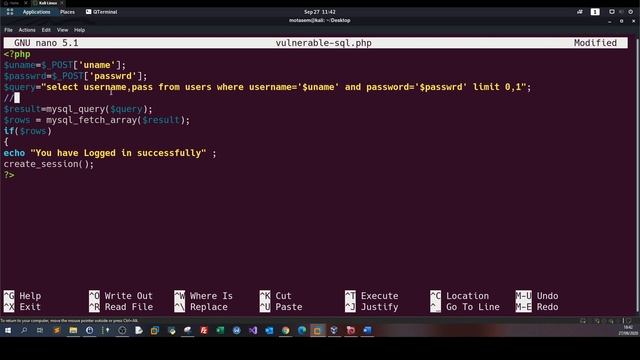Click the $passwrd=$_POST line

[76, 76]
